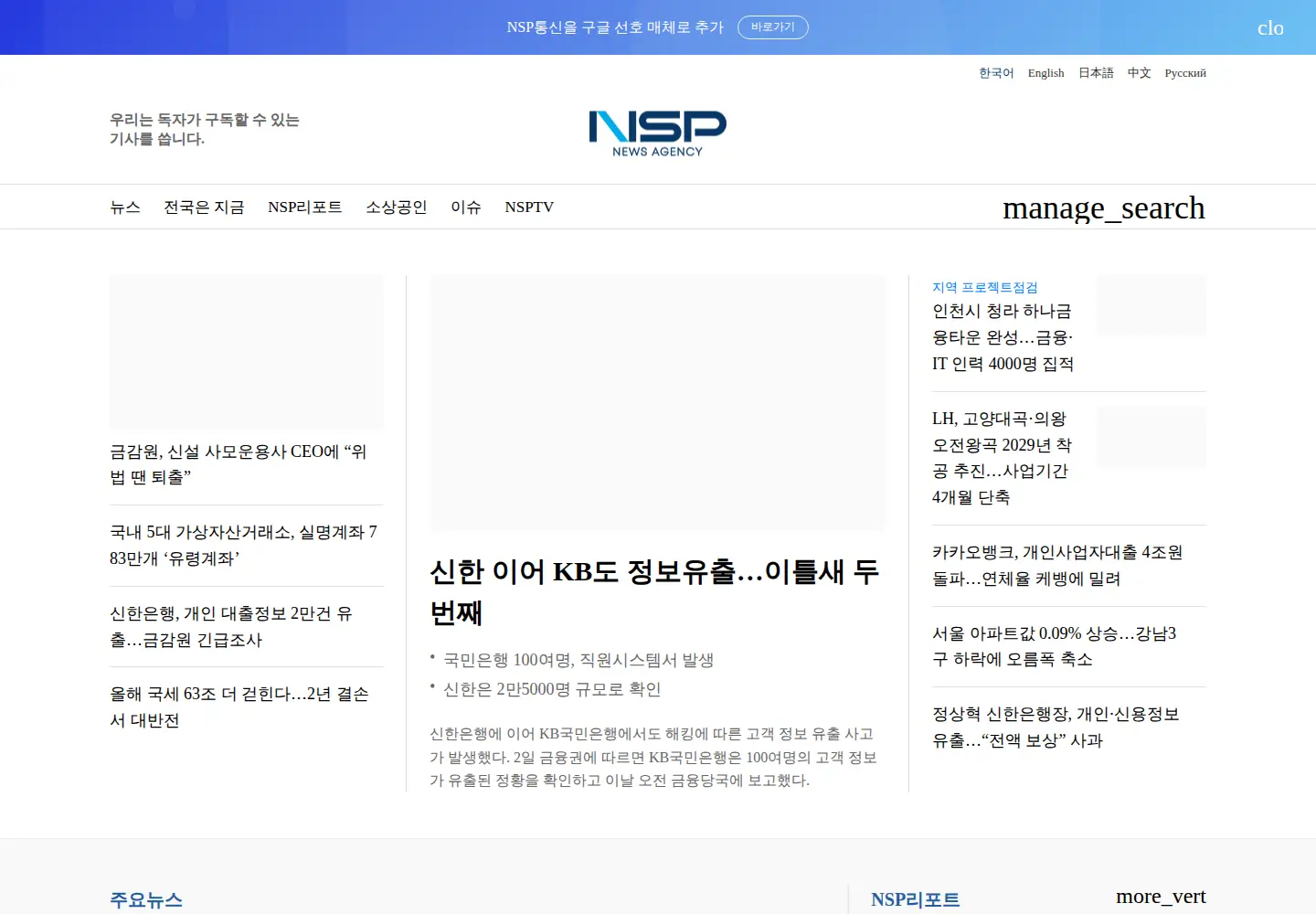Open the 지역 프로젝트점검 category label
1316x914 pixels.
(x=985, y=287)
